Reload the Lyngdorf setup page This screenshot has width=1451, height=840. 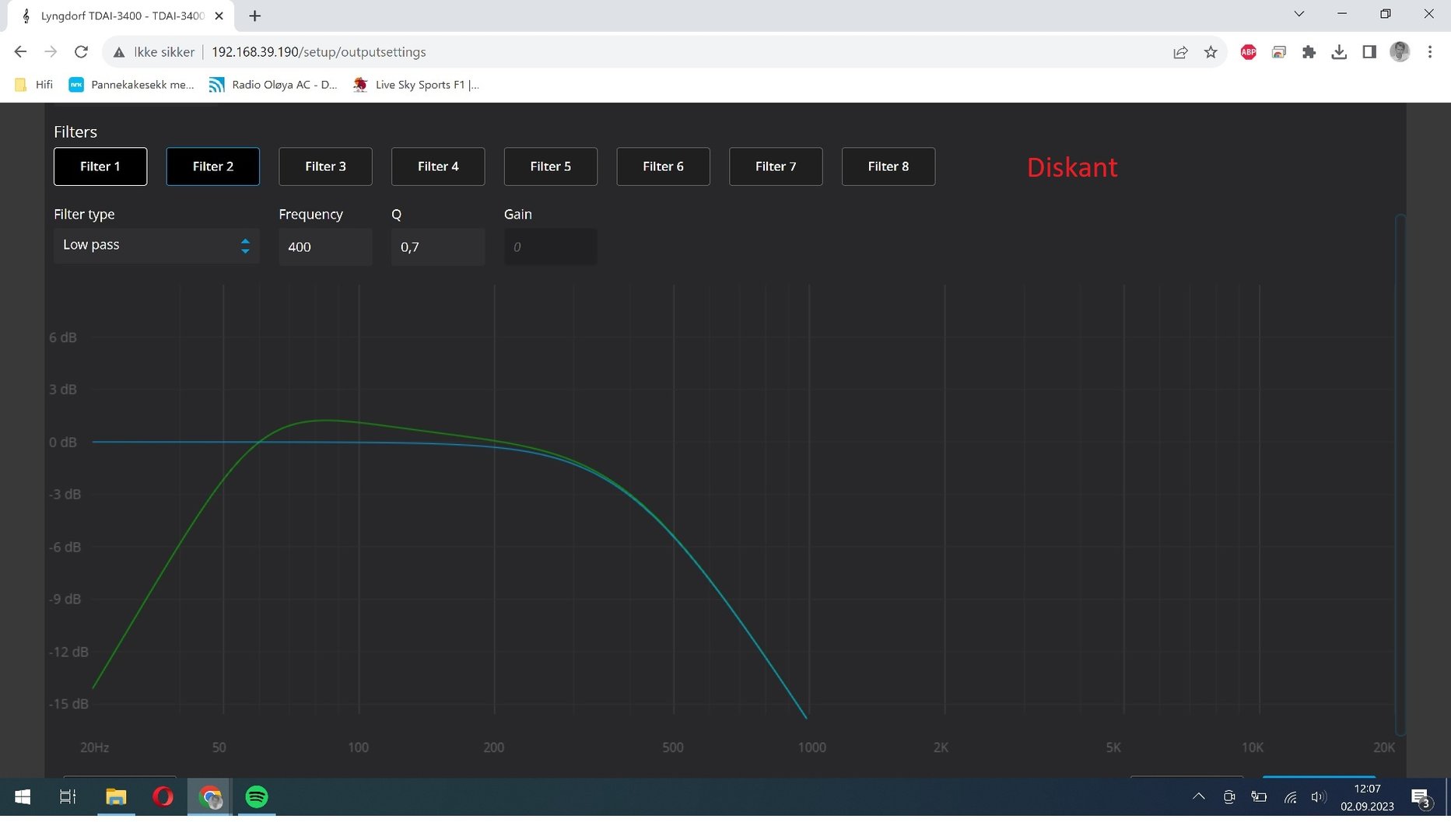click(81, 52)
